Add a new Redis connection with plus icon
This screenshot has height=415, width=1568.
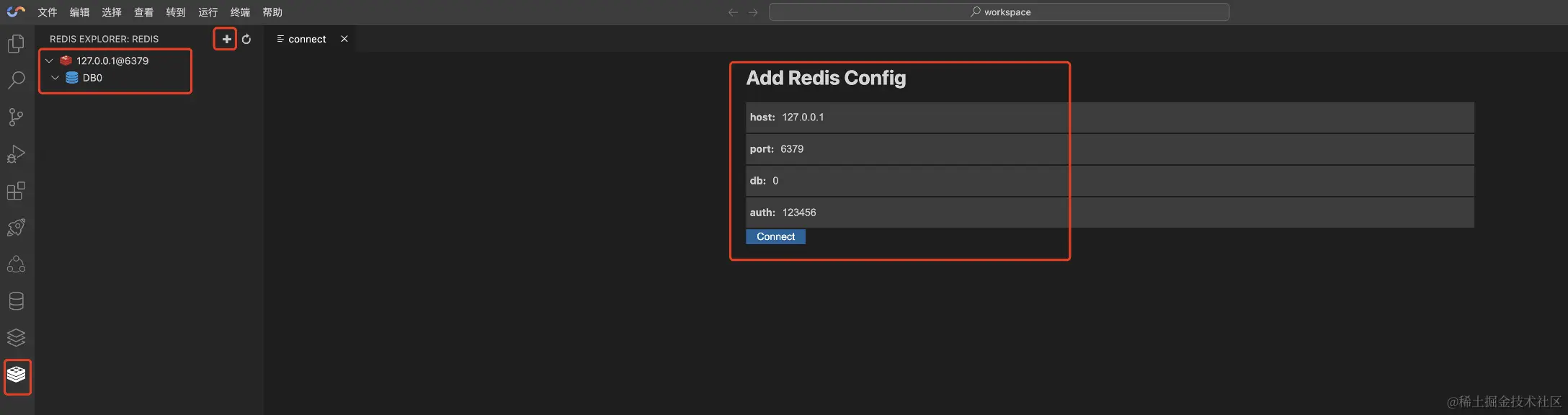[226, 39]
